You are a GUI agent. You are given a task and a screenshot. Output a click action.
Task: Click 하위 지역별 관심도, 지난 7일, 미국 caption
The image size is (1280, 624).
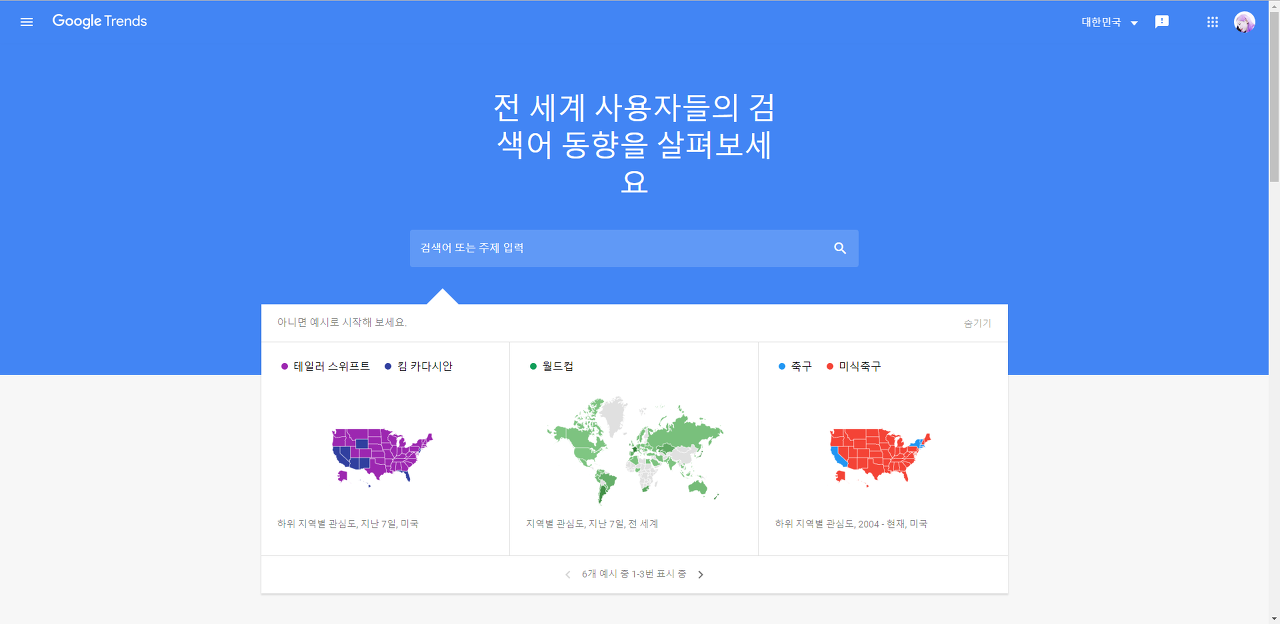348,523
